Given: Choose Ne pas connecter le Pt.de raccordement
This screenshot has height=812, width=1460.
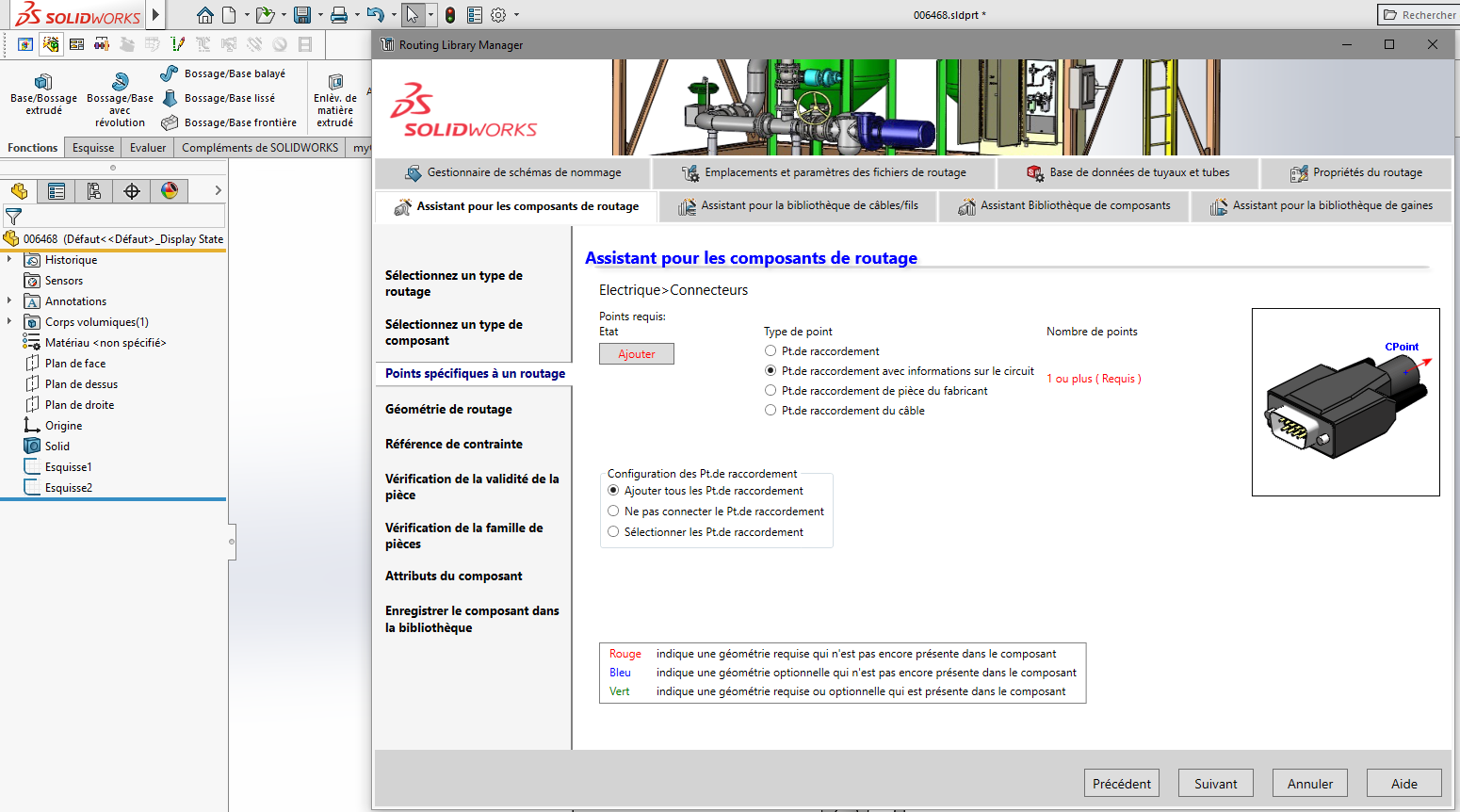Looking at the screenshot, I should point(613,511).
